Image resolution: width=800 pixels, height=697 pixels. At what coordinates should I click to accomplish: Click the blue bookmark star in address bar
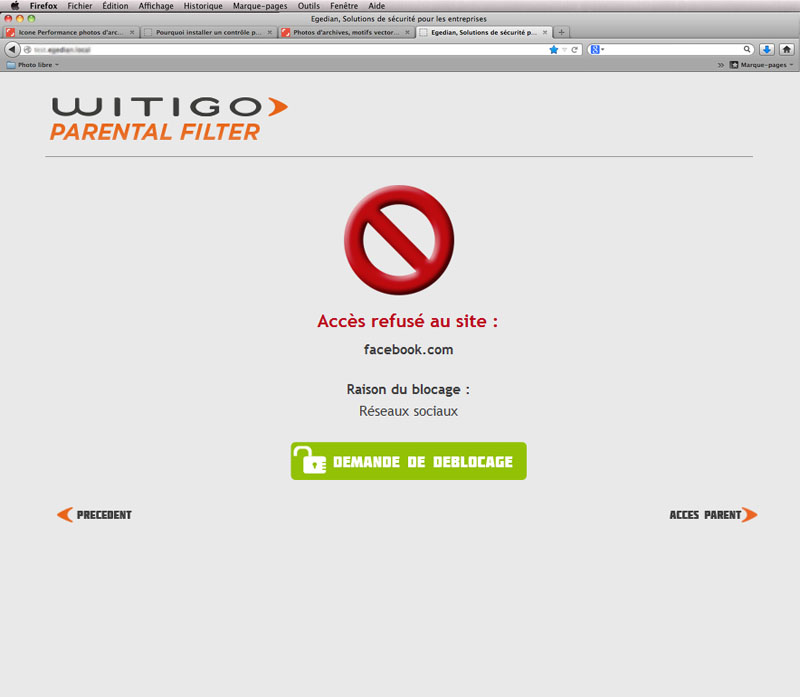(x=553, y=49)
